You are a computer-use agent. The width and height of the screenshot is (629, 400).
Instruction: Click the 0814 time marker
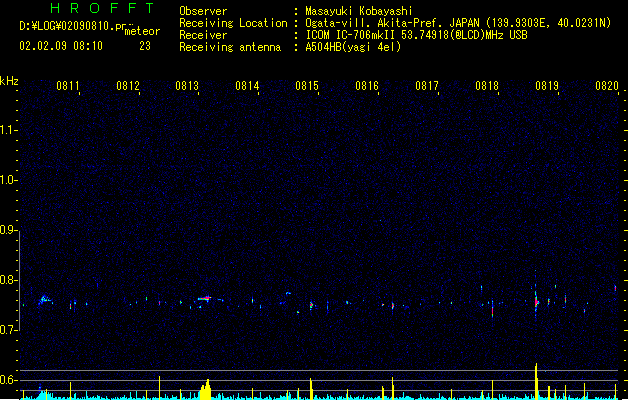(247, 85)
